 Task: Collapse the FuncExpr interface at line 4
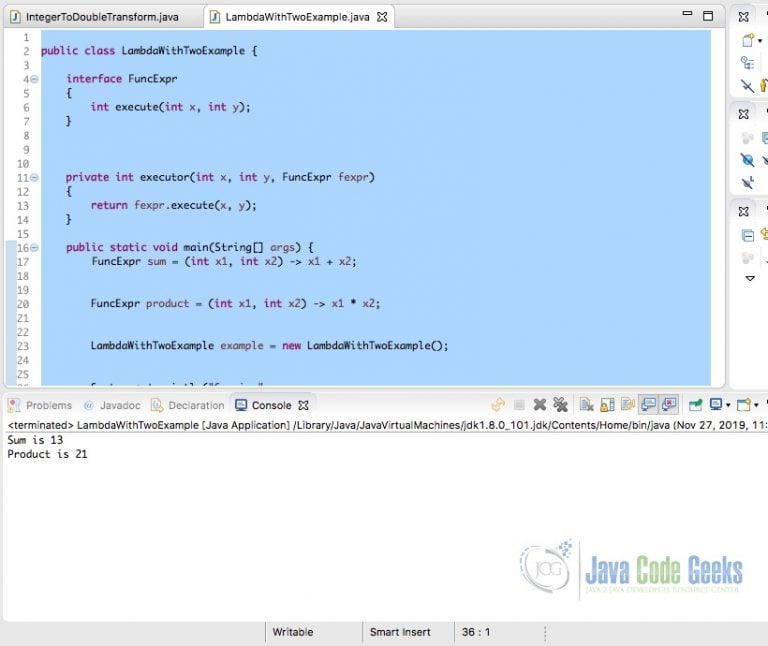pos(34,79)
